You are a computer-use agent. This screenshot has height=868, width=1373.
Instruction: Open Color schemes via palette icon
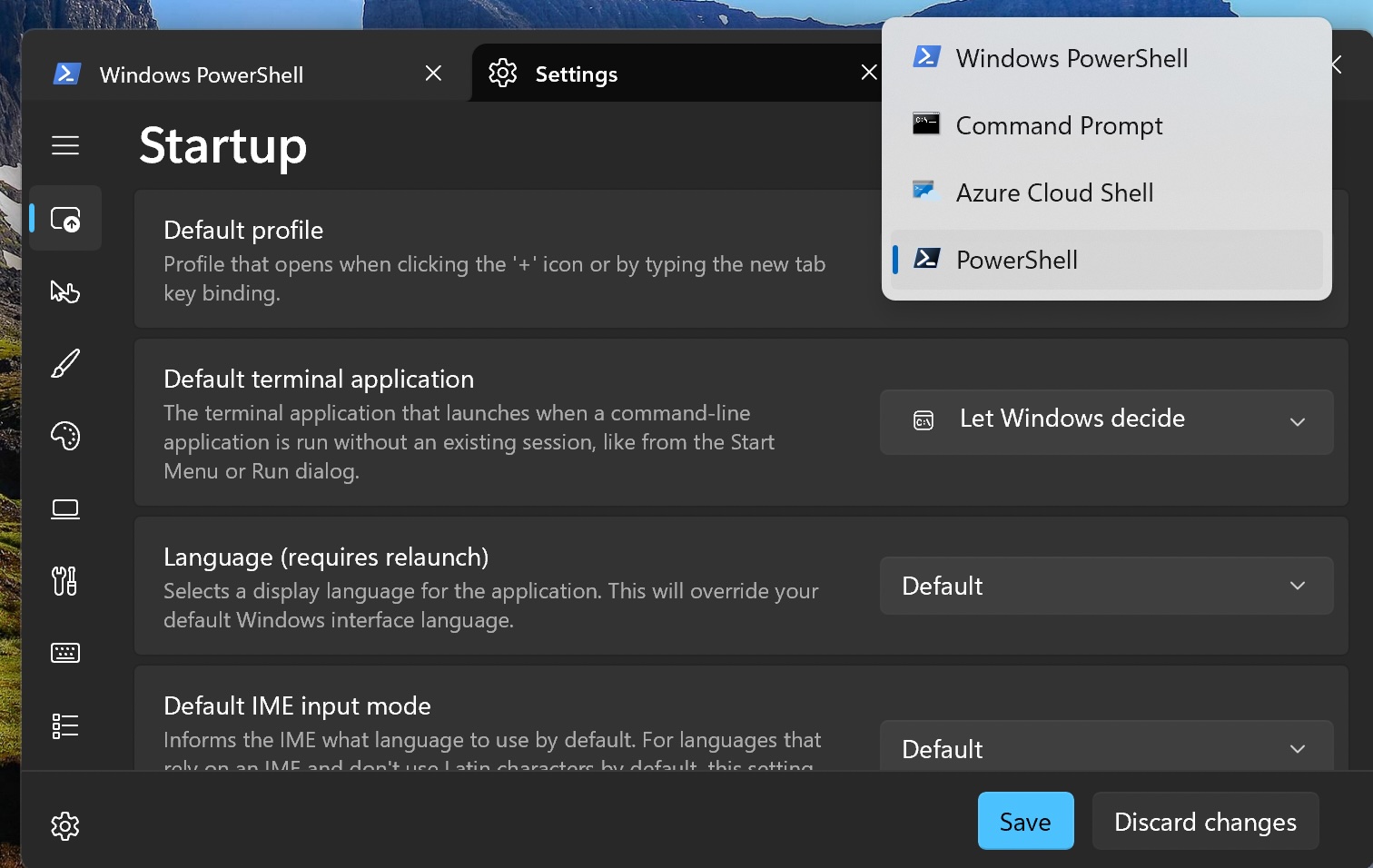[x=64, y=436]
